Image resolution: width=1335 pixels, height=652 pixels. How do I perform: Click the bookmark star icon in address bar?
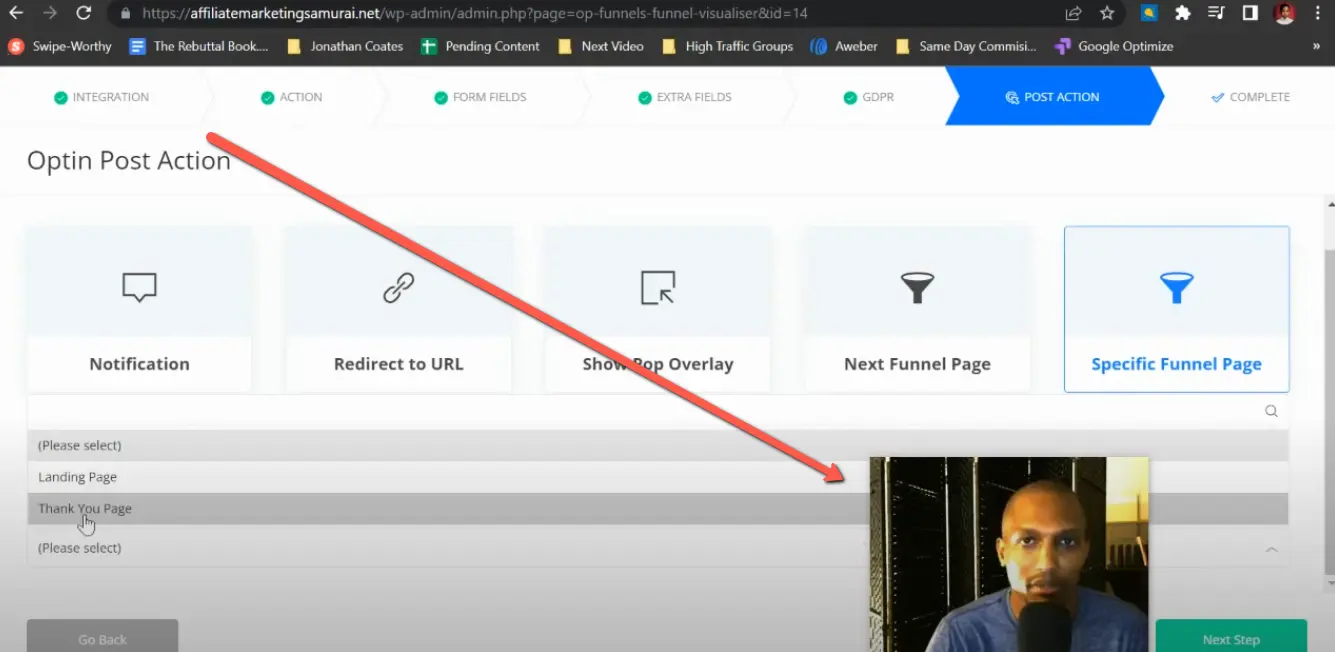(x=1107, y=13)
